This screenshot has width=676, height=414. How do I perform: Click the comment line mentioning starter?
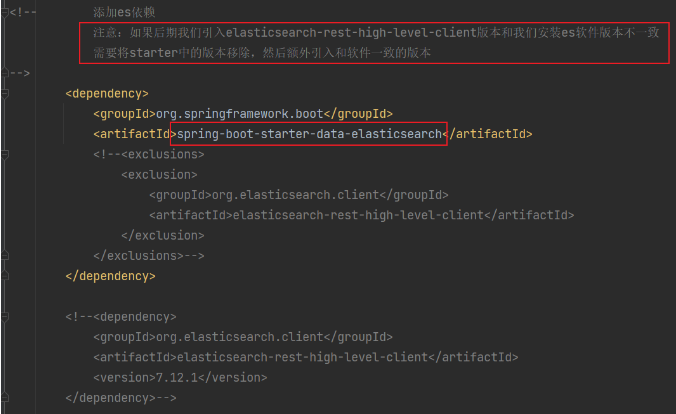click(x=262, y=53)
